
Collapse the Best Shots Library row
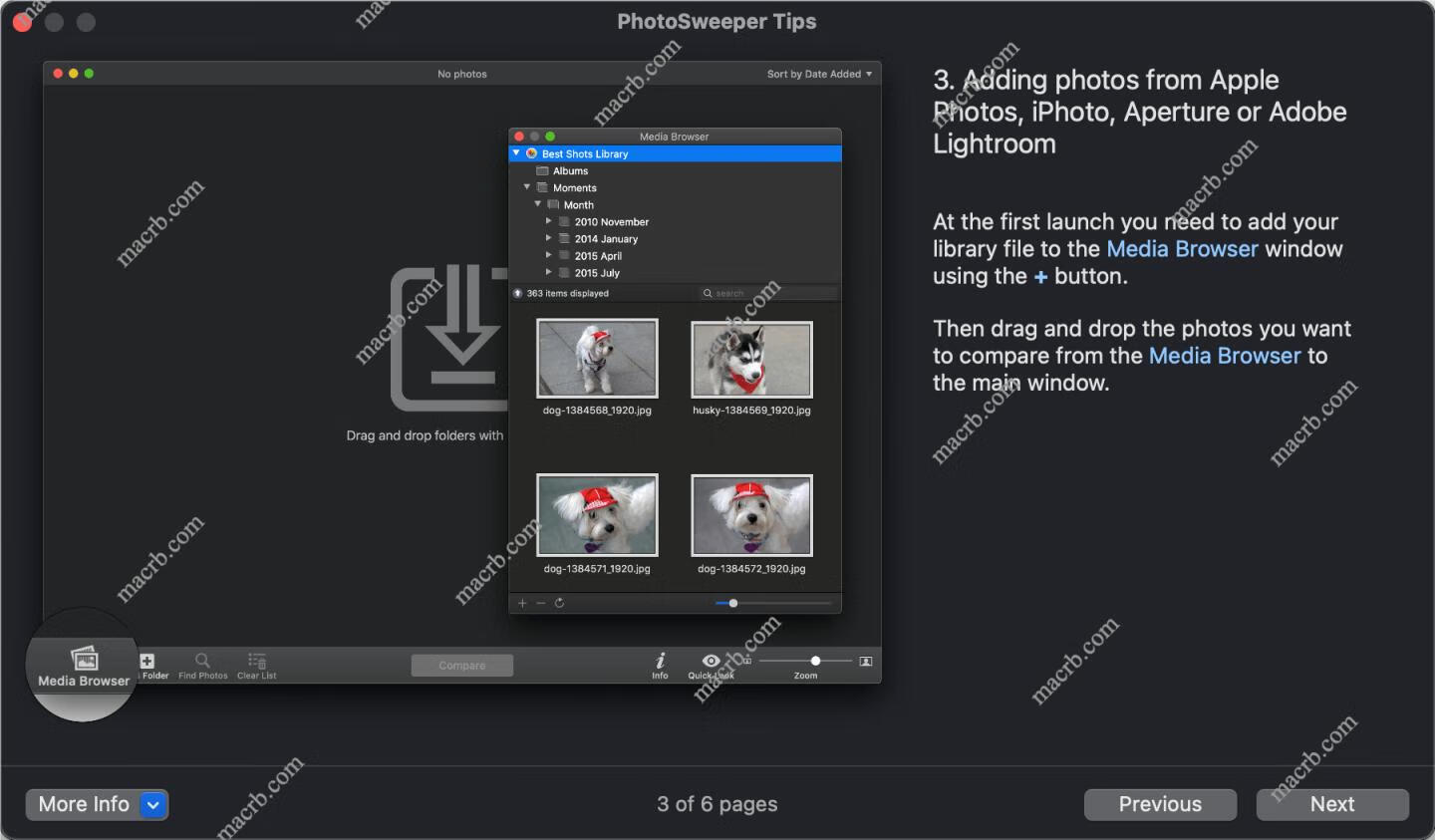pyautogui.click(x=516, y=153)
